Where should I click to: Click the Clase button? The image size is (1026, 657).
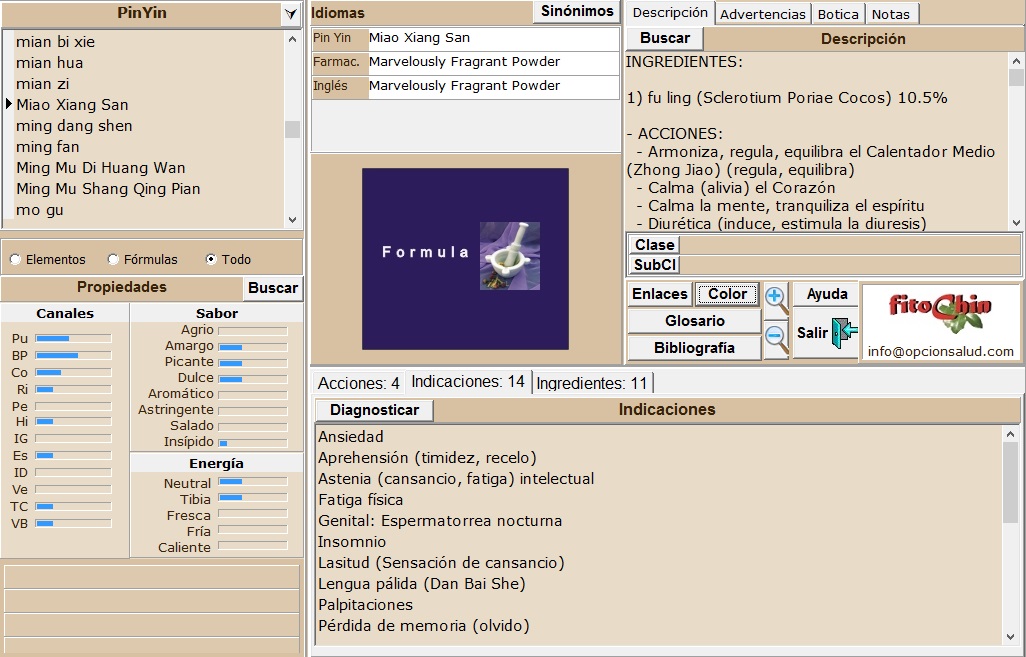click(654, 245)
